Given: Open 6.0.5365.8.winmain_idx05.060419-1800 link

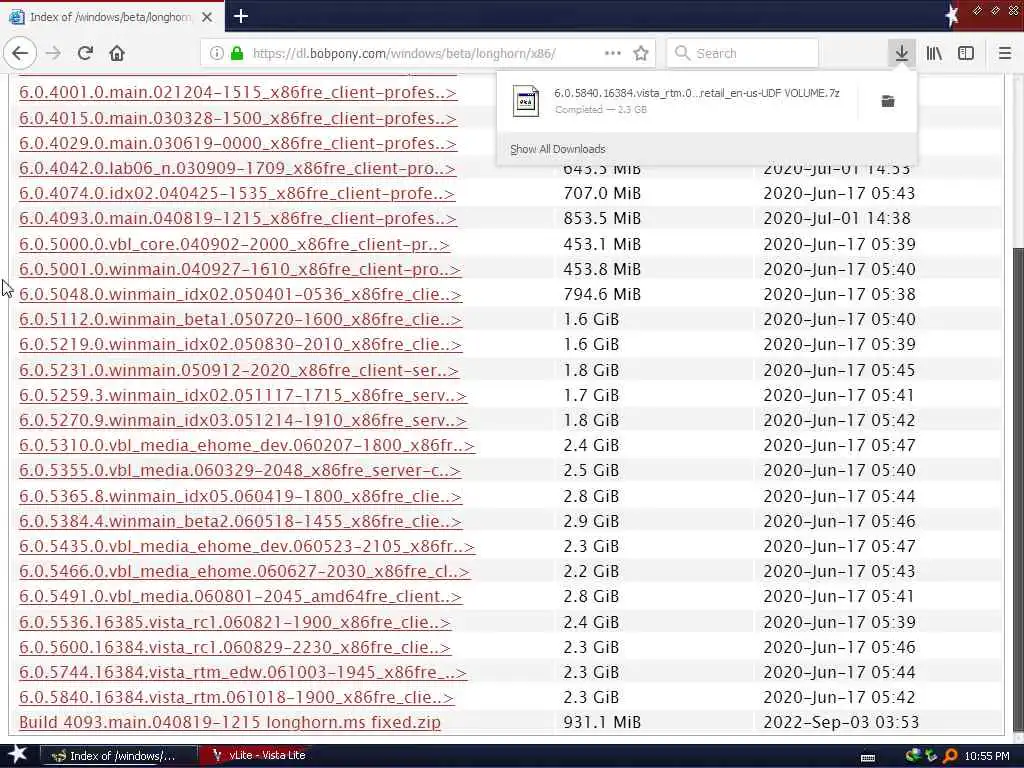Looking at the screenshot, I should coord(240,496).
